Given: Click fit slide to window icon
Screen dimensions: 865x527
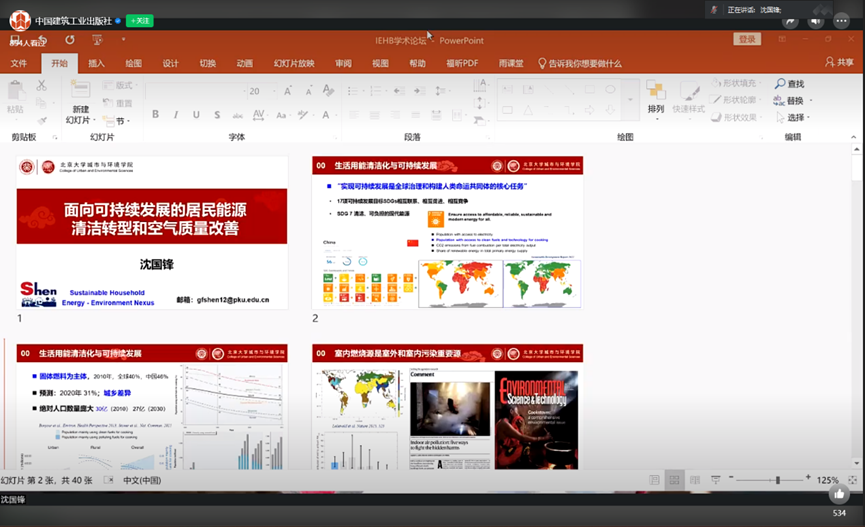Looking at the screenshot, I should (853, 481).
